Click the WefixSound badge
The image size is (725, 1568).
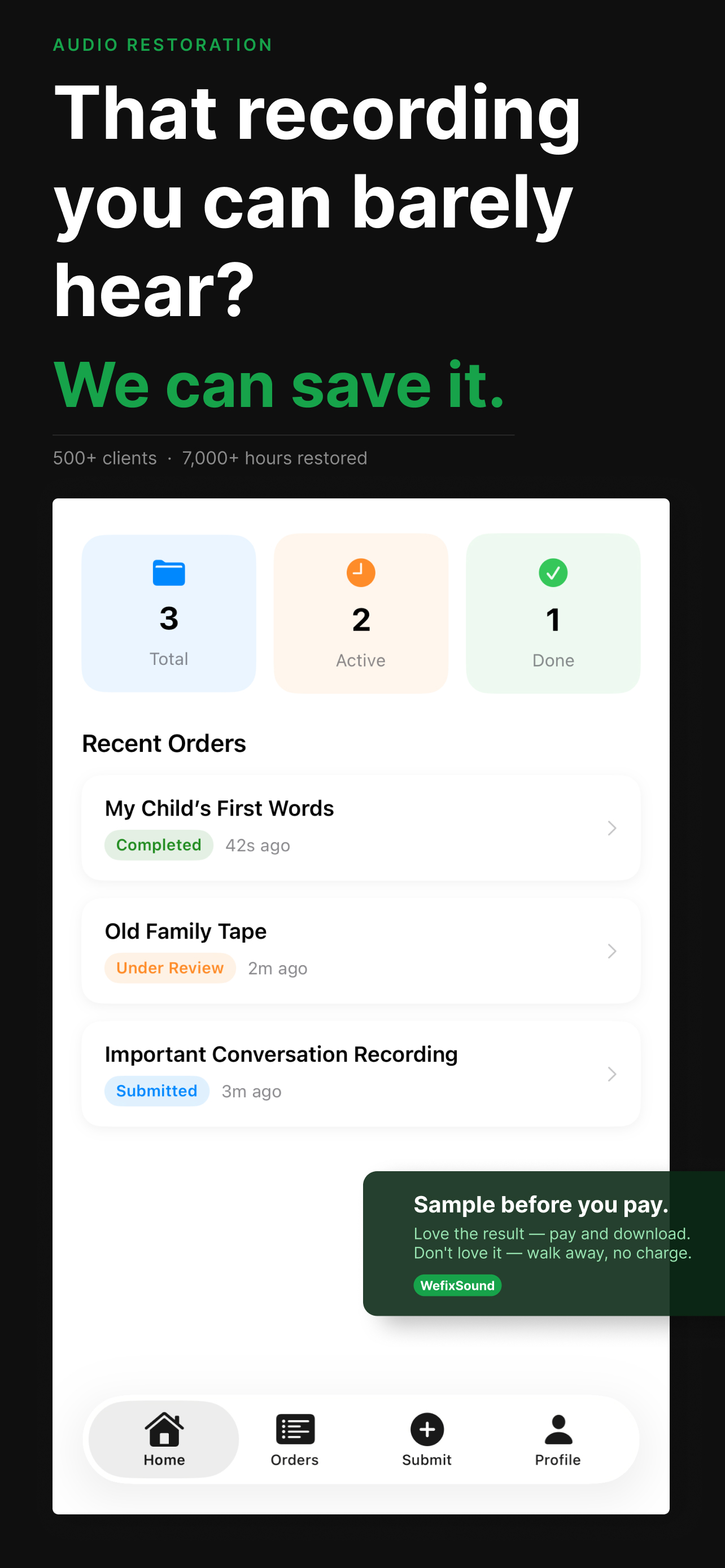coord(457,1285)
